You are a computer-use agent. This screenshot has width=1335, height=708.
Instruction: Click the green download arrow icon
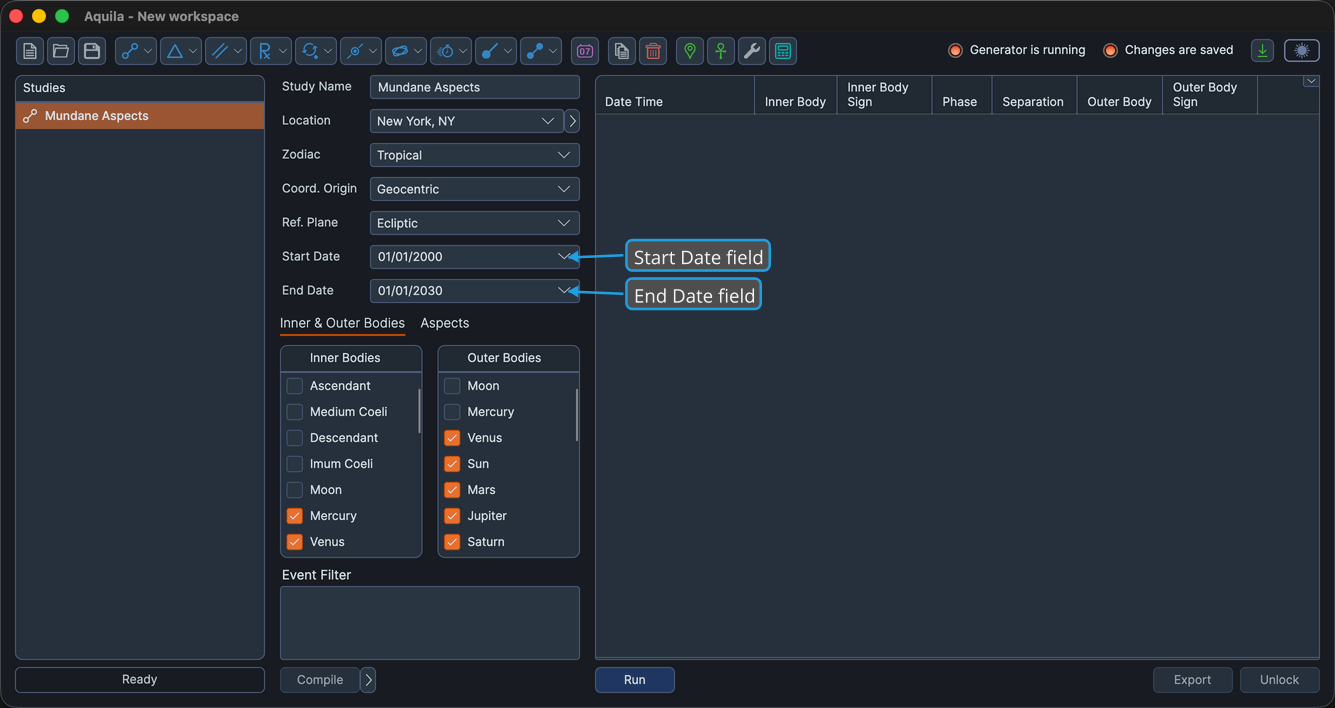coord(1263,51)
